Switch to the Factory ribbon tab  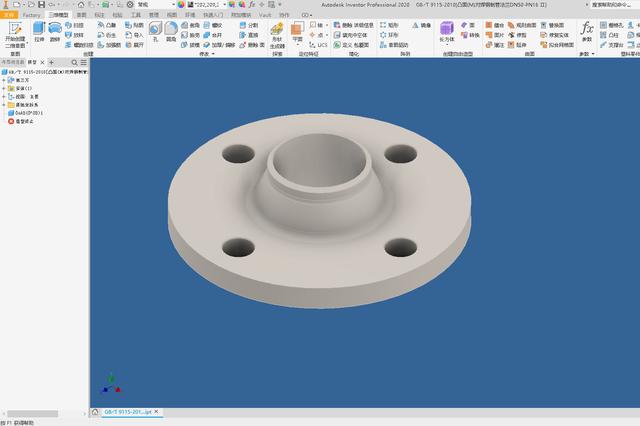tap(31, 15)
